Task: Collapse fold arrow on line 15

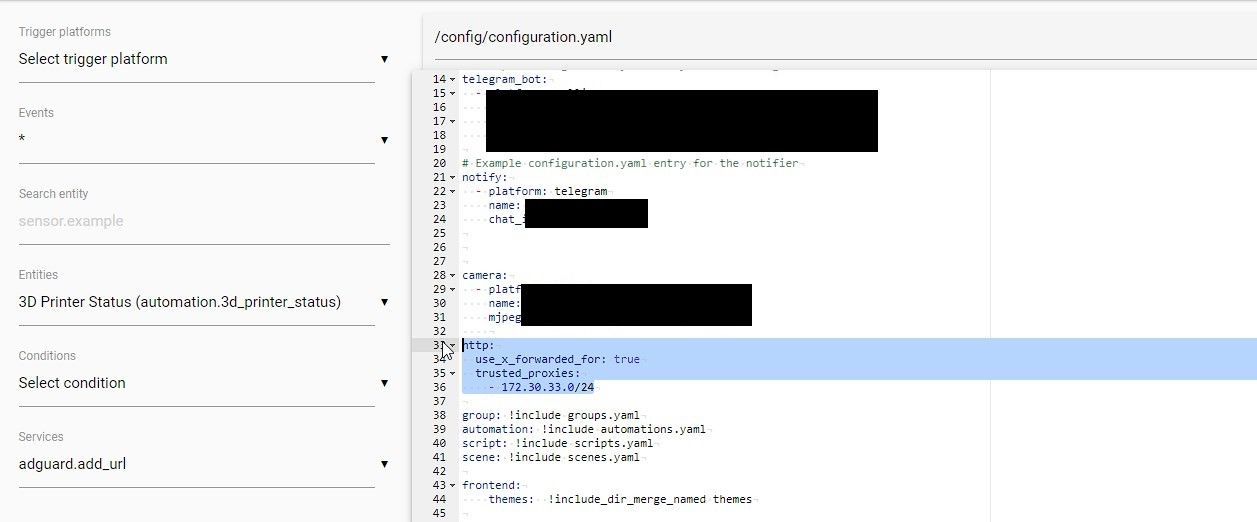Action: coord(453,93)
